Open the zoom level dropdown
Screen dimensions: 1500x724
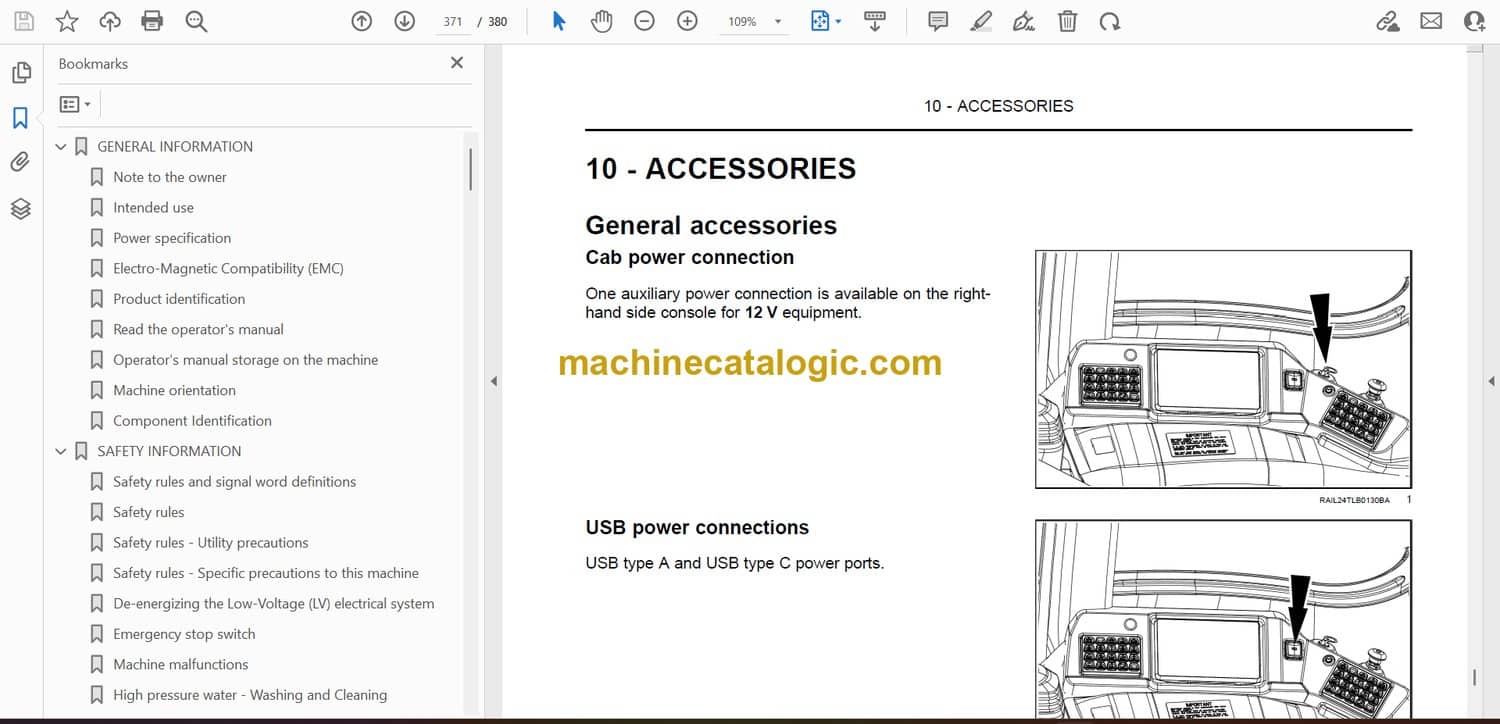click(778, 21)
